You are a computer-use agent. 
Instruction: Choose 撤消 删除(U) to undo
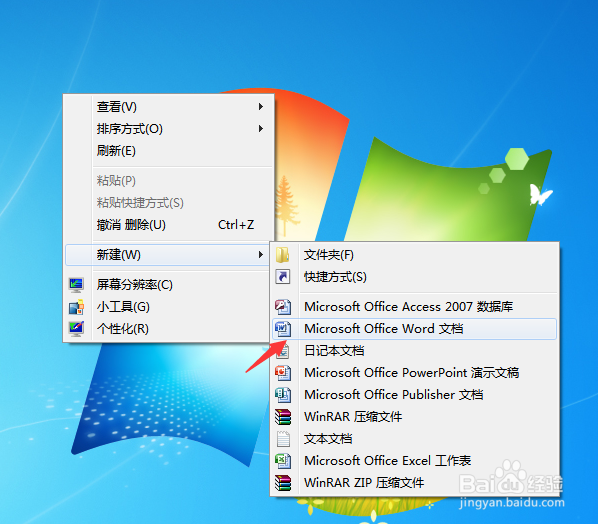168,225
